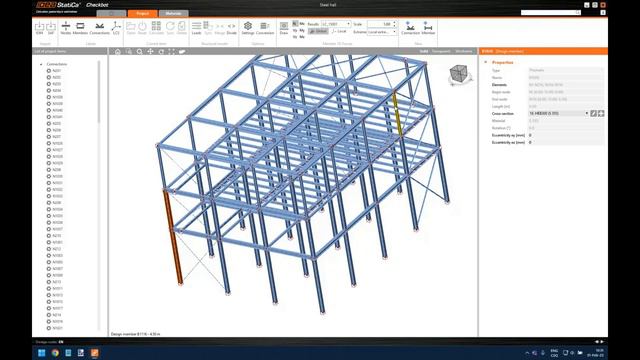The height and width of the screenshot is (360, 640).
Task: Click the pan arrows icon in view bar
Action: (150, 51)
